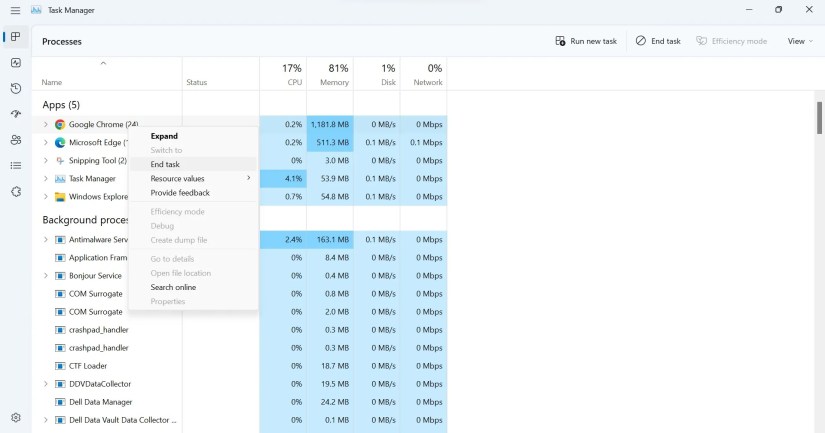Click End task toolbar button
The height and width of the screenshot is (433, 825).
coord(658,41)
